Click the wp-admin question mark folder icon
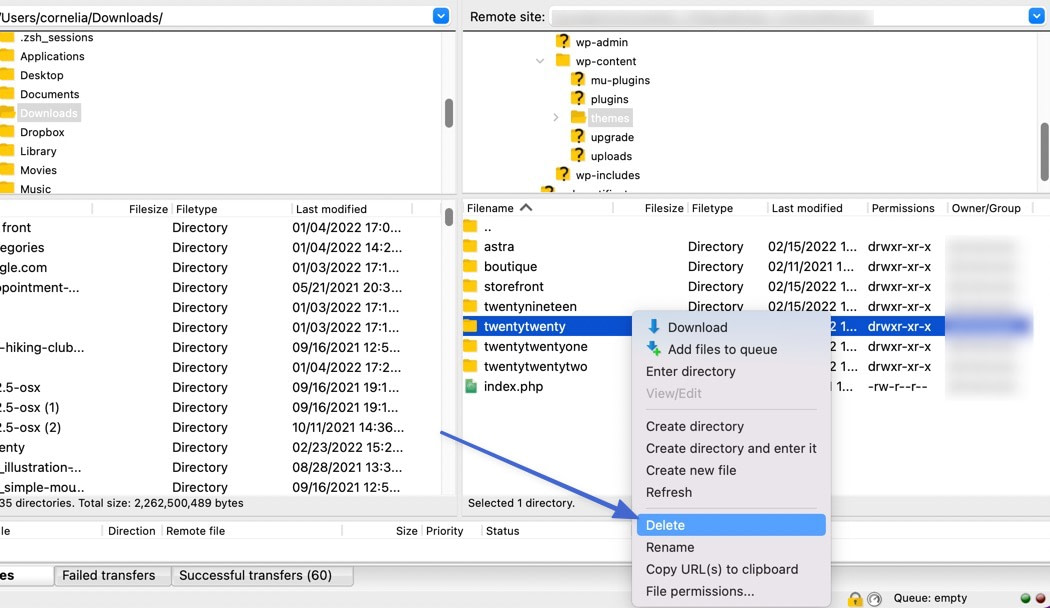The height and width of the screenshot is (608, 1050). coord(562,42)
